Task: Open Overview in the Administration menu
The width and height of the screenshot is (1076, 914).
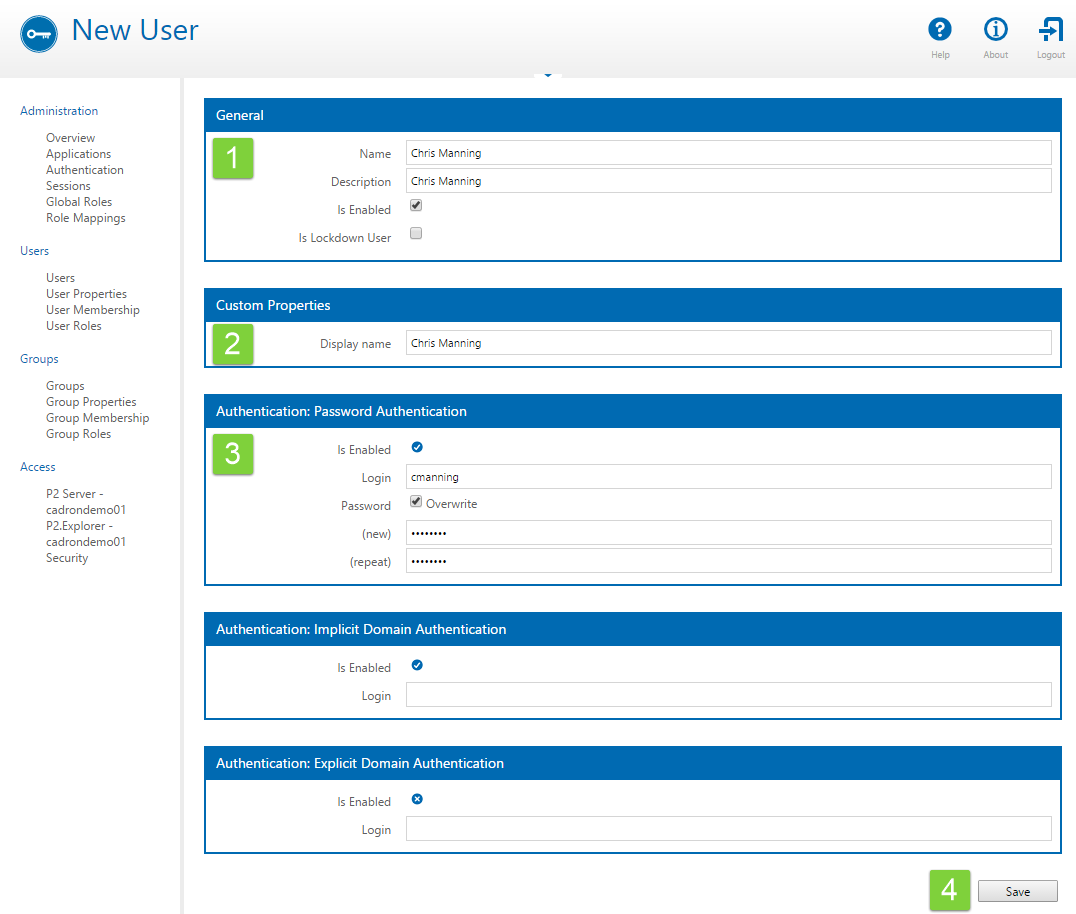Action: tap(70, 138)
